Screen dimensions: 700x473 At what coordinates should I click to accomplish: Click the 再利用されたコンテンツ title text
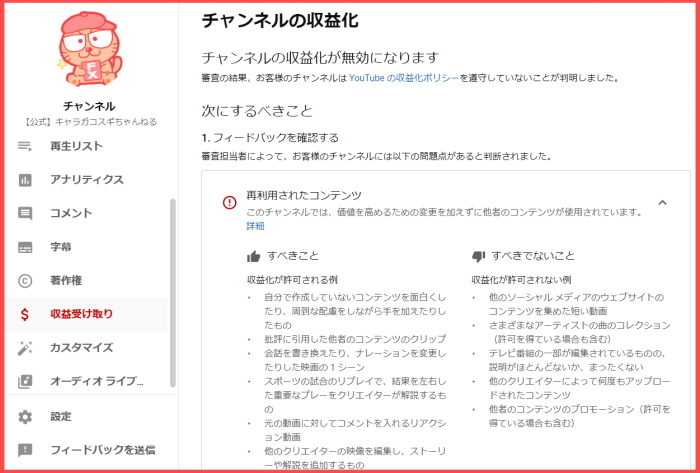point(304,195)
